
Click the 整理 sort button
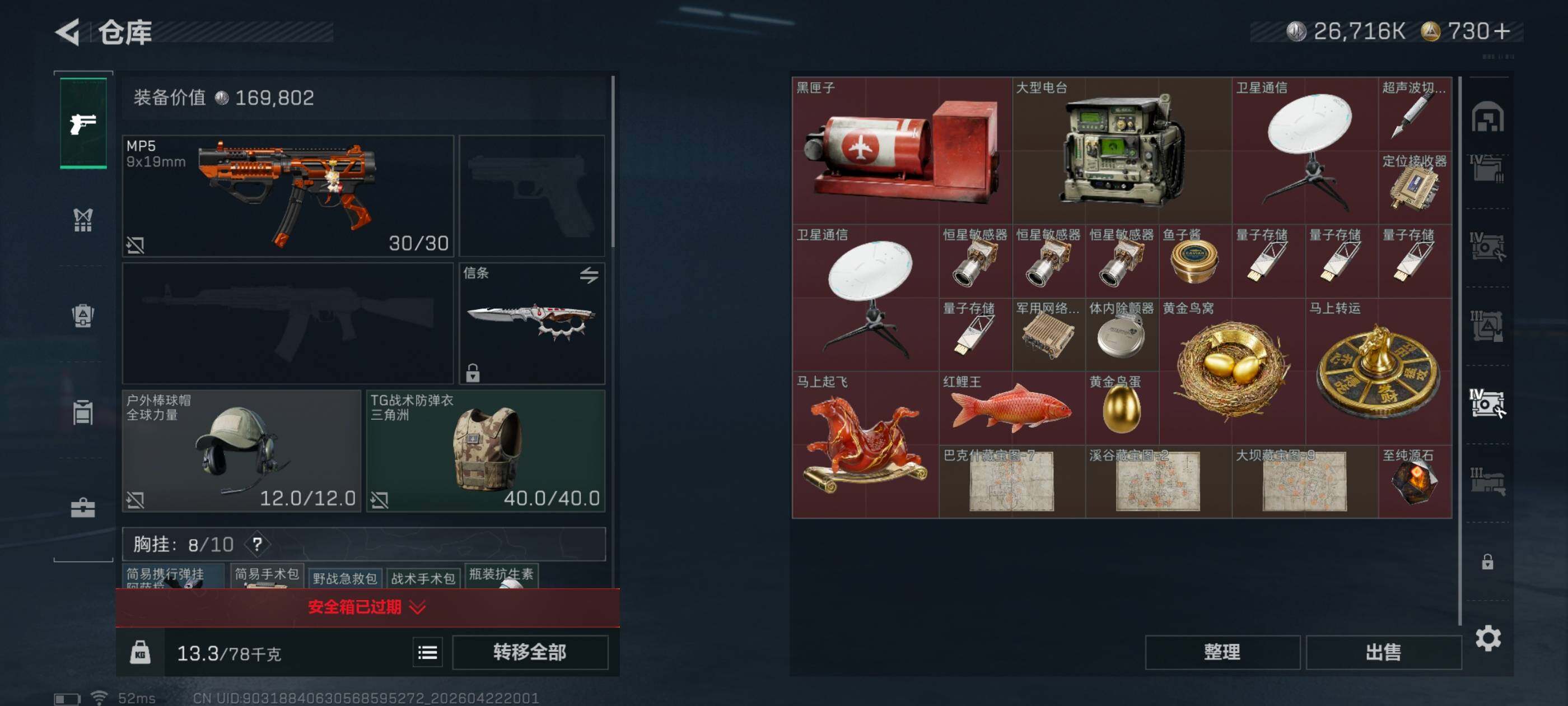pos(1222,652)
